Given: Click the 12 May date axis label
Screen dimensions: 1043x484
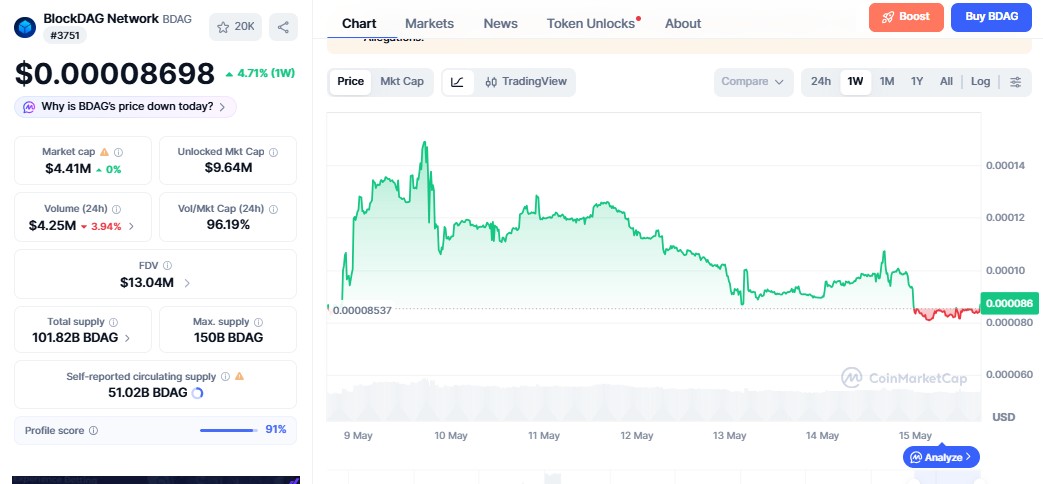Looking at the screenshot, I should [637, 435].
